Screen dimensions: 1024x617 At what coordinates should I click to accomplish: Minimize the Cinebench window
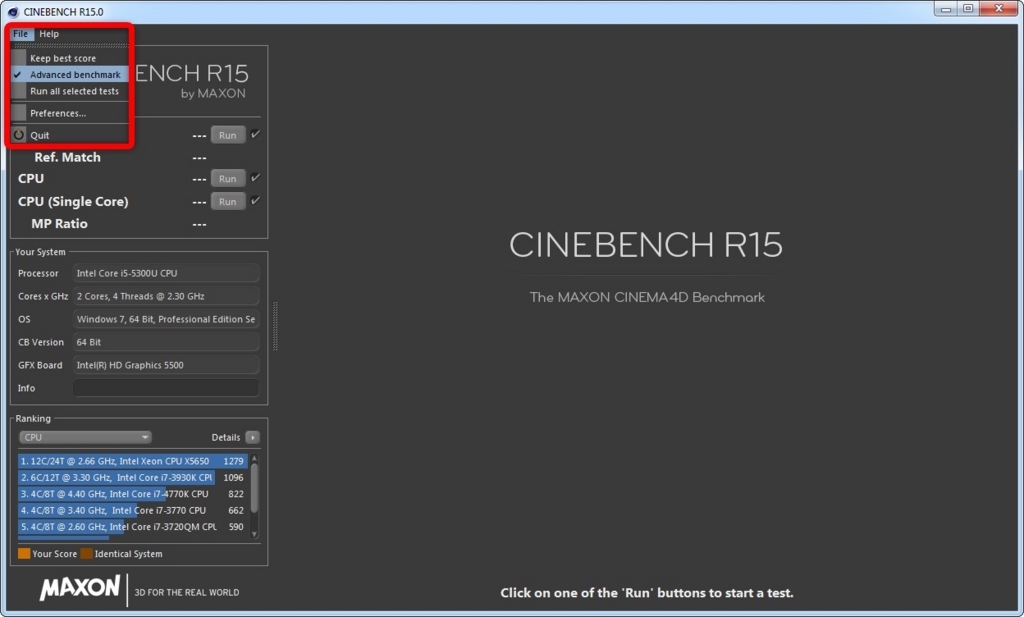(x=945, y=9)
